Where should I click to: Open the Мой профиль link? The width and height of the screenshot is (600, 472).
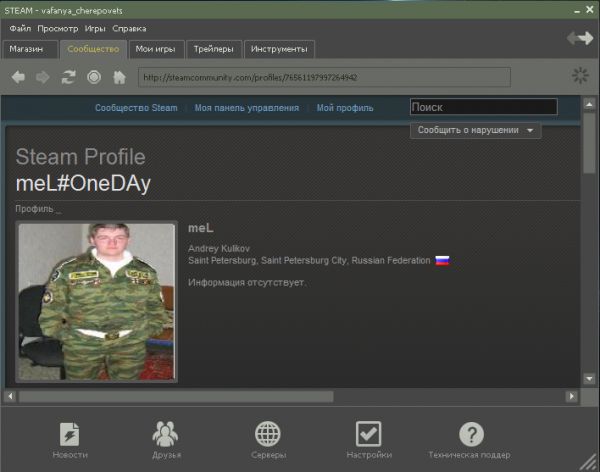(345, 108)
